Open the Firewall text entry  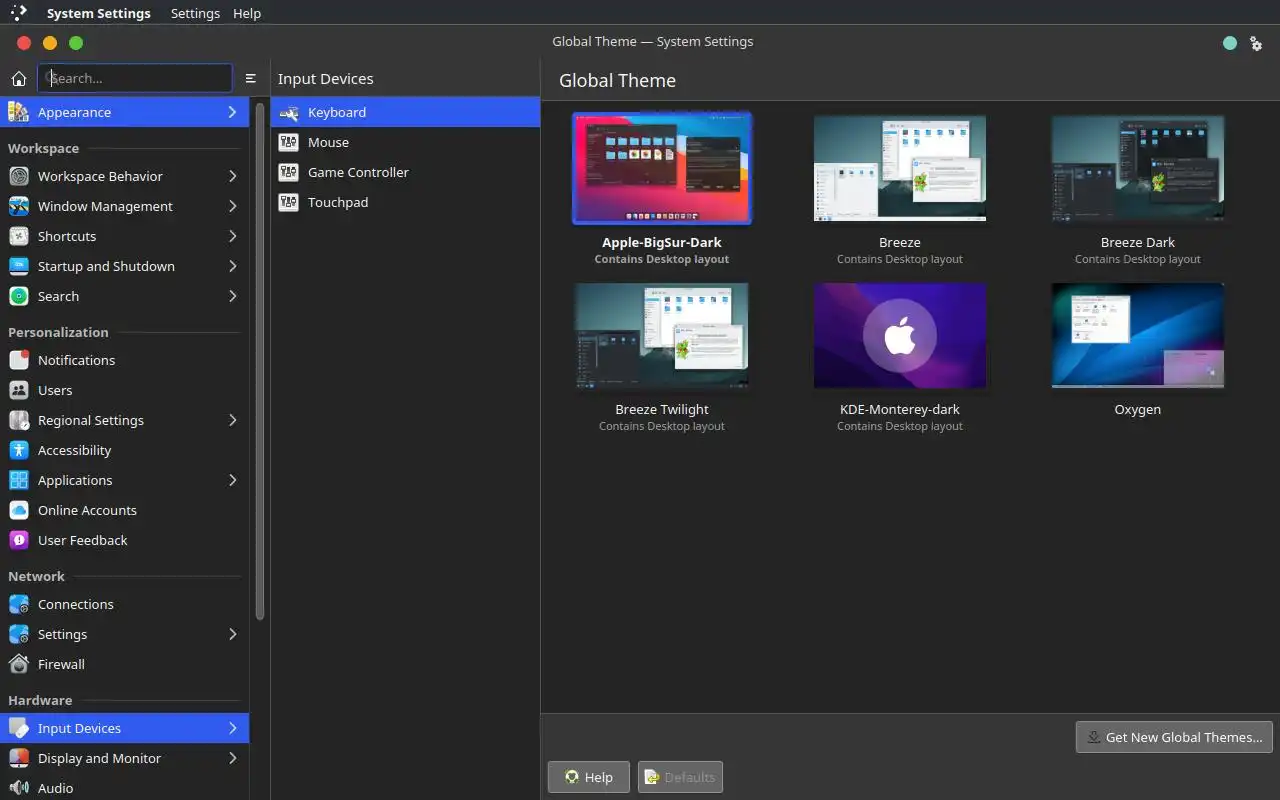tap(61, 664)
